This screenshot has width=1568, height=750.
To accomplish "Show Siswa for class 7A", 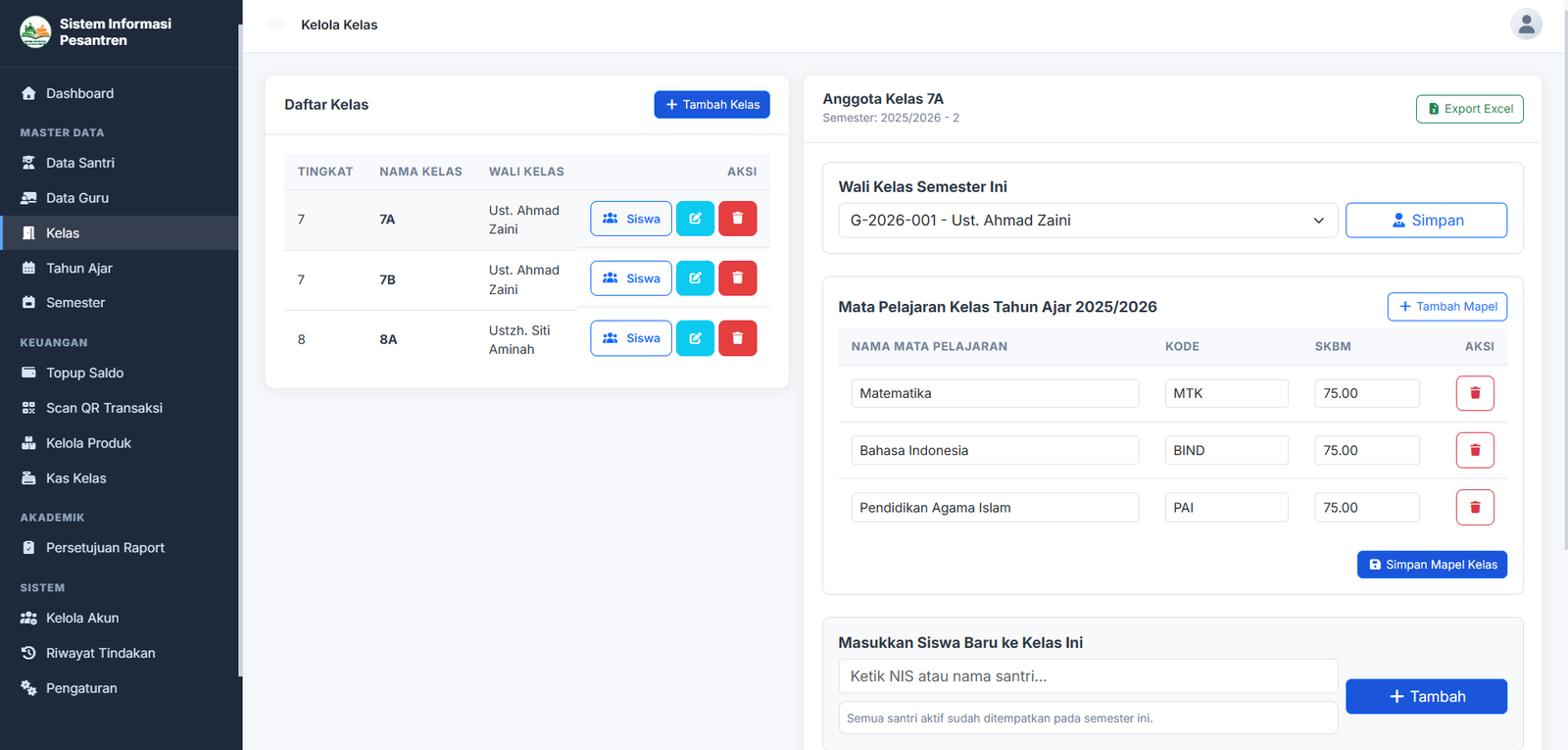I will point(631,219).
